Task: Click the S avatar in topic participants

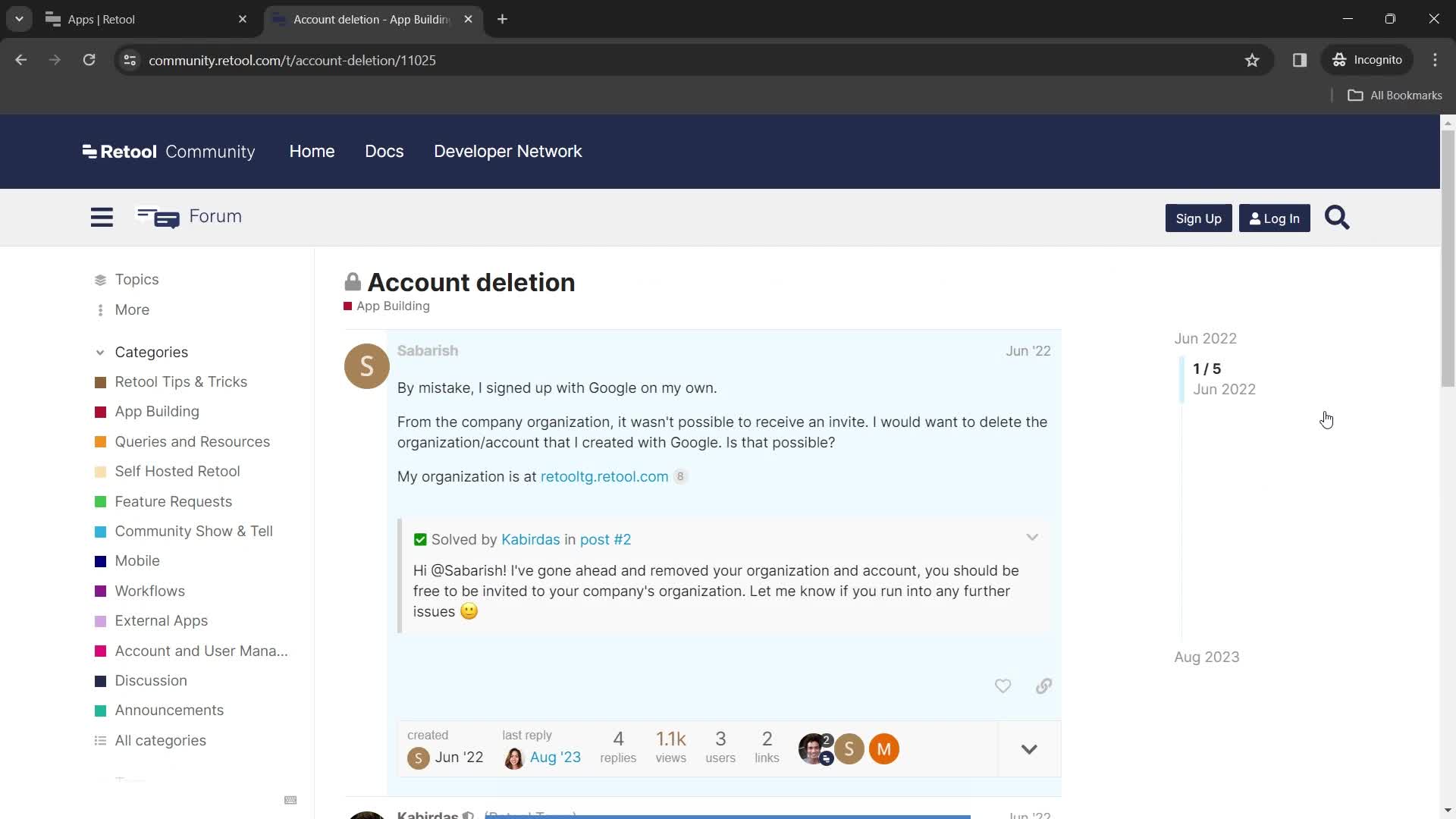Action: 849,749
